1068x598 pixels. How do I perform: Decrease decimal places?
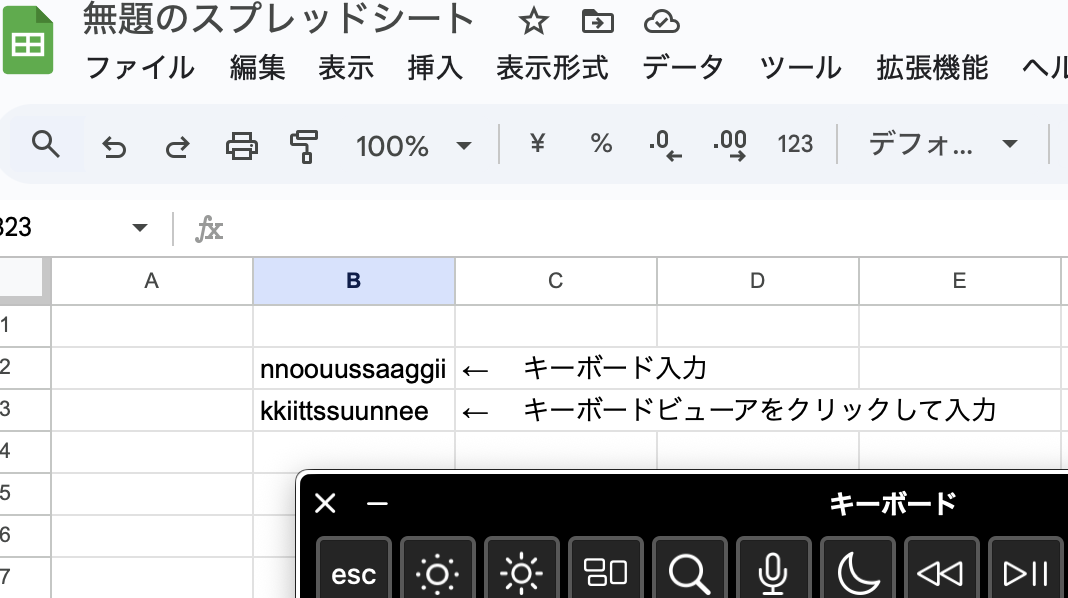pos(664,146)
